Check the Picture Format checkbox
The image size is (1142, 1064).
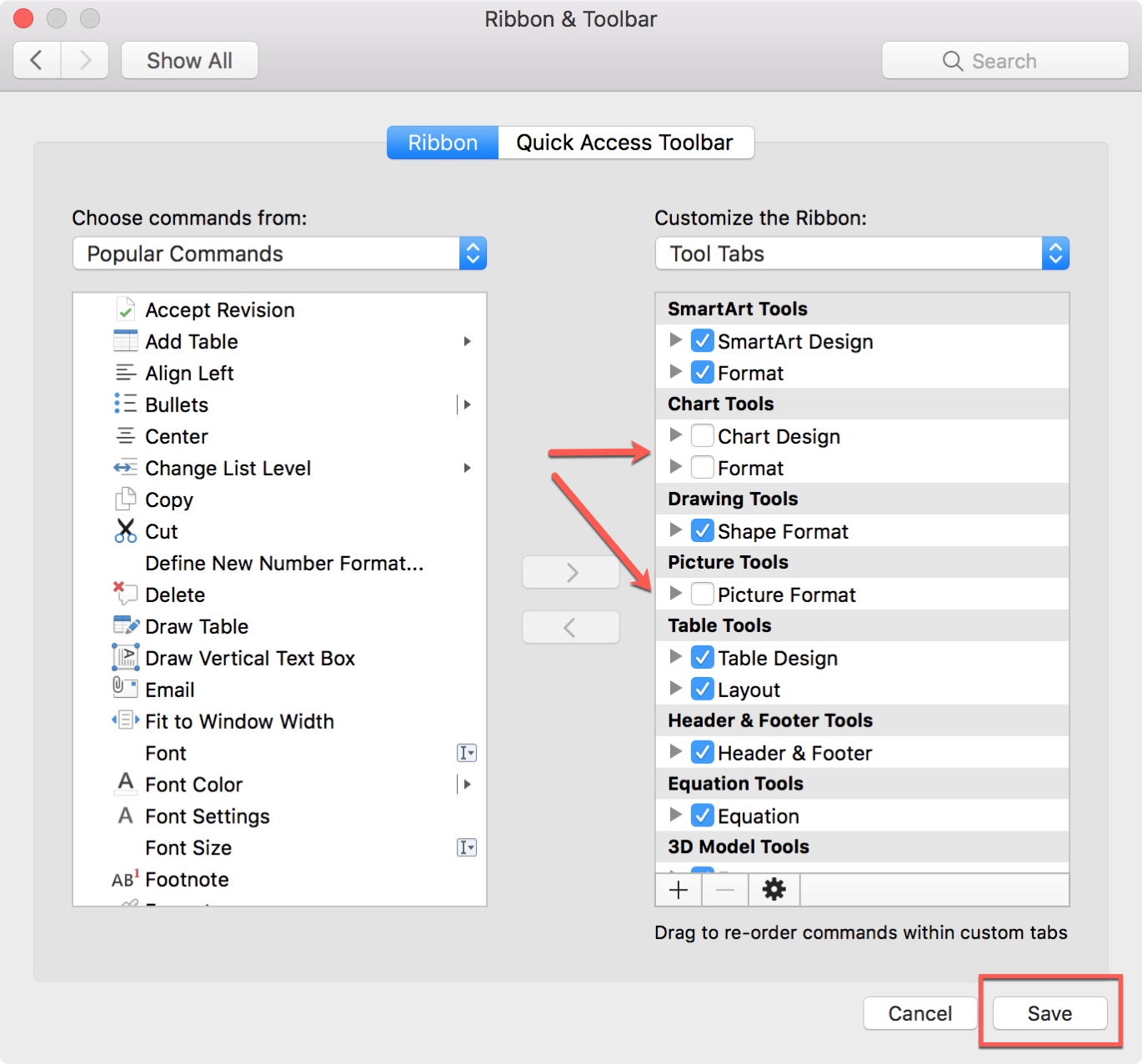703,594
